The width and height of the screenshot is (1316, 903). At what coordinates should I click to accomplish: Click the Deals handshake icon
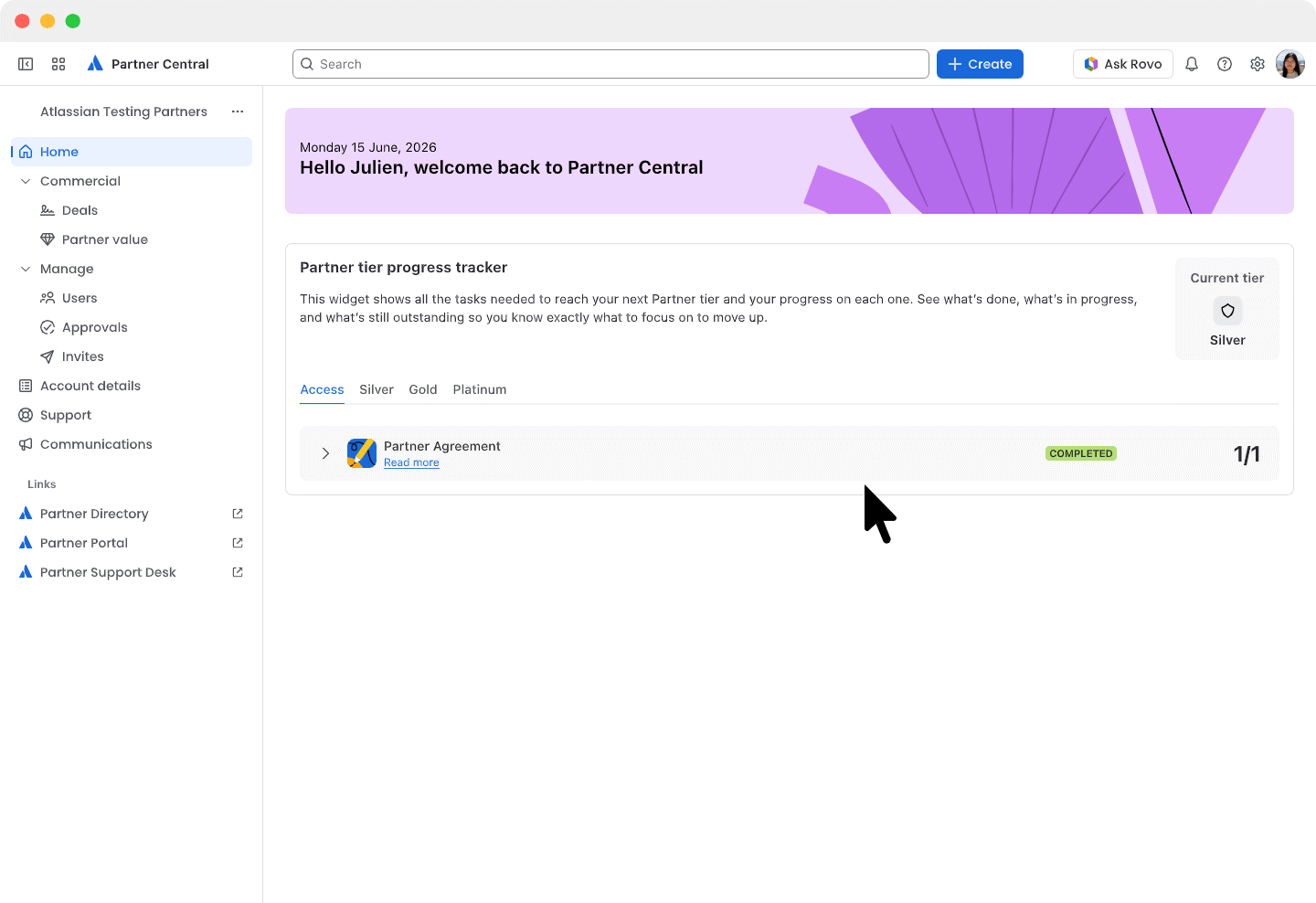pos(48,210)
